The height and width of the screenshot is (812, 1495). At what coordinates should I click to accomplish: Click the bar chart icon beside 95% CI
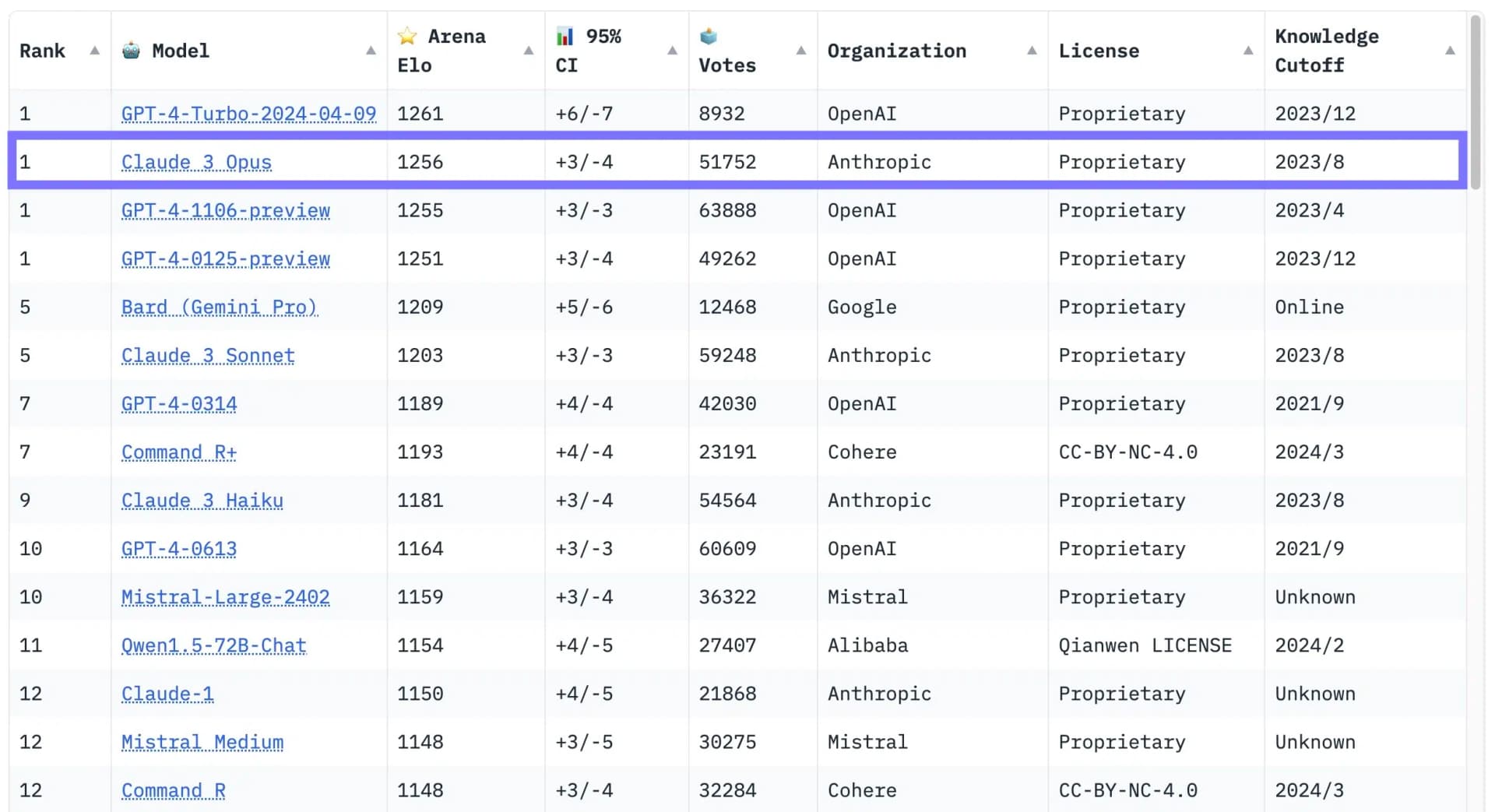[x=565, y=35]
